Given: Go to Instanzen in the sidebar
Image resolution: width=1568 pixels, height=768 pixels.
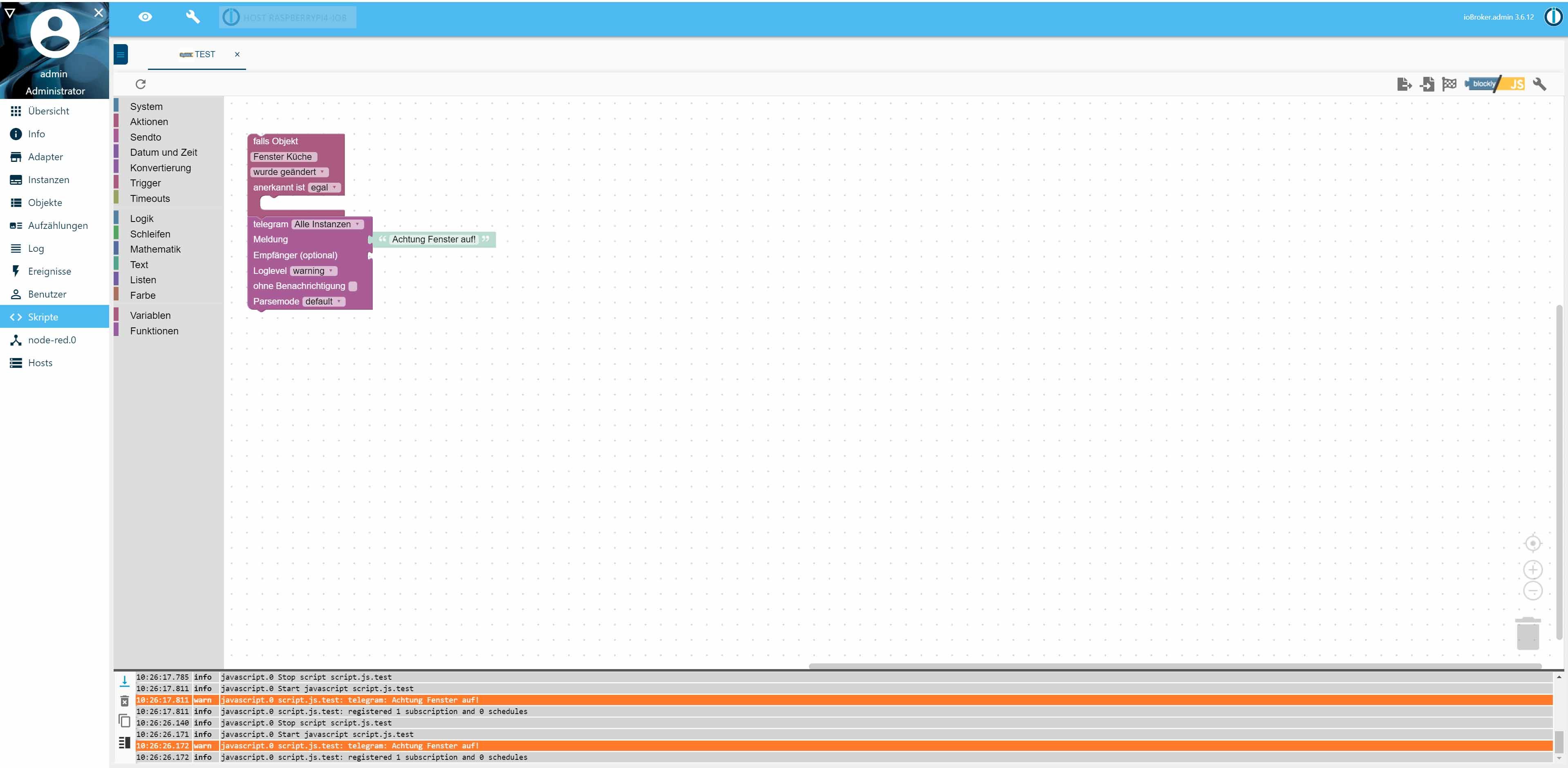Looking at the screenshot, I should (x=48, y=179).
